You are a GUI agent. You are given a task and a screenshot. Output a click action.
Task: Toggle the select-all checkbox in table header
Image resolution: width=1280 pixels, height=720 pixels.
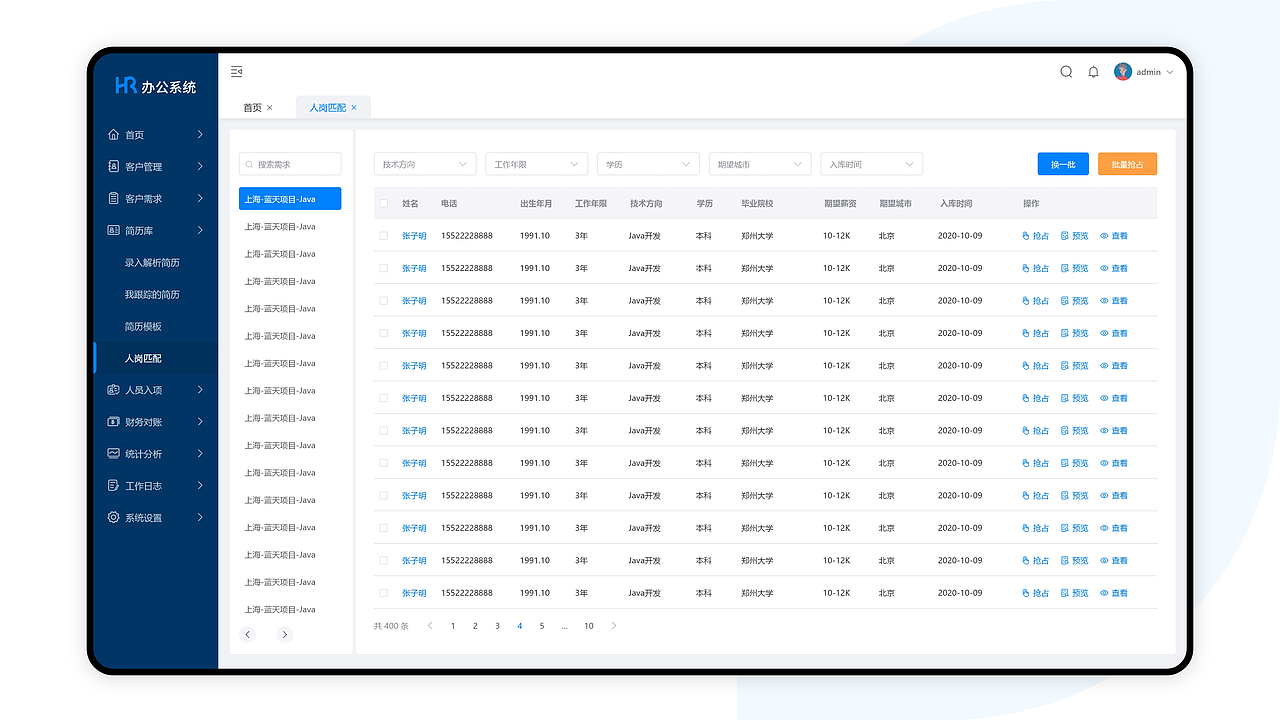pos(384,204)
